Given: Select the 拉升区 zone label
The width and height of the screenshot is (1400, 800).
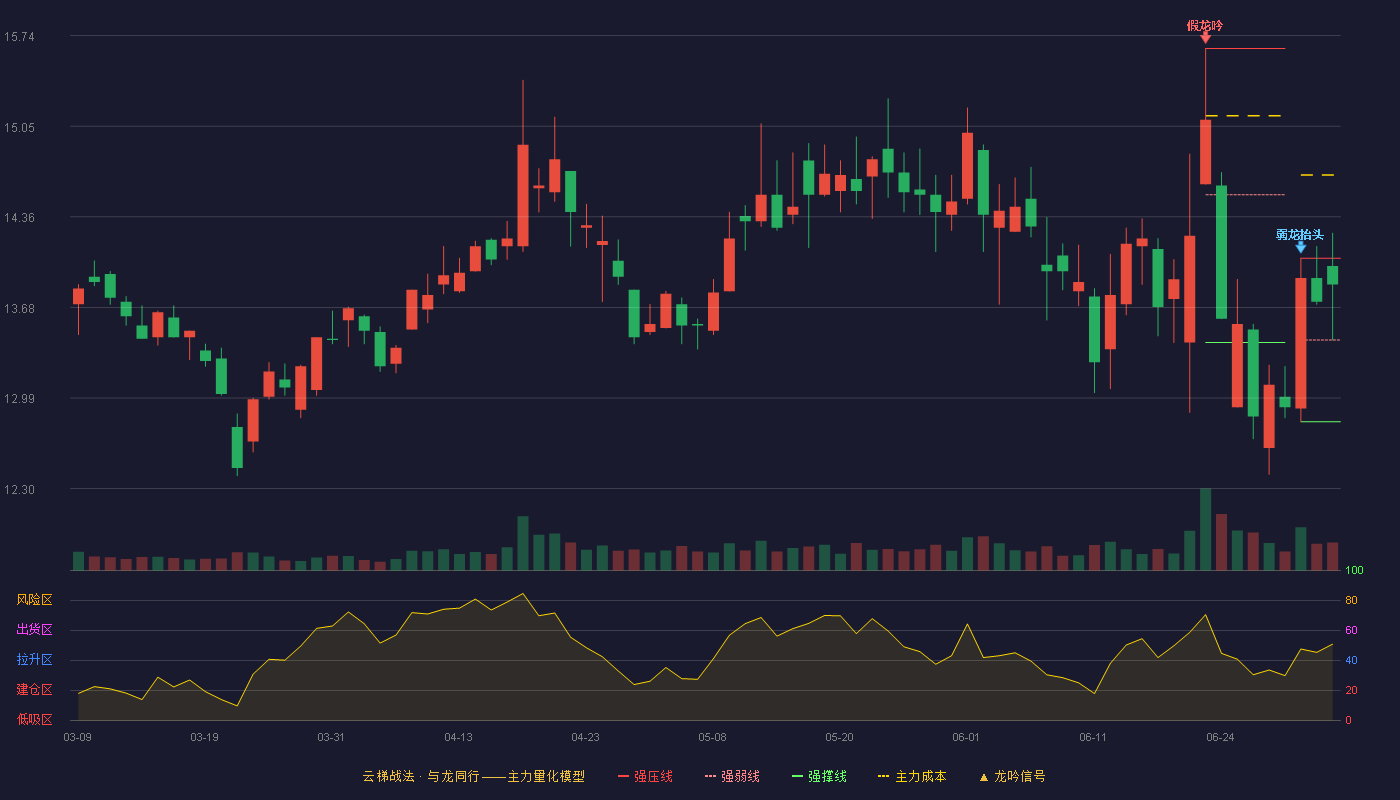Looking at the screenshot, I should click(x=34, y=660).
